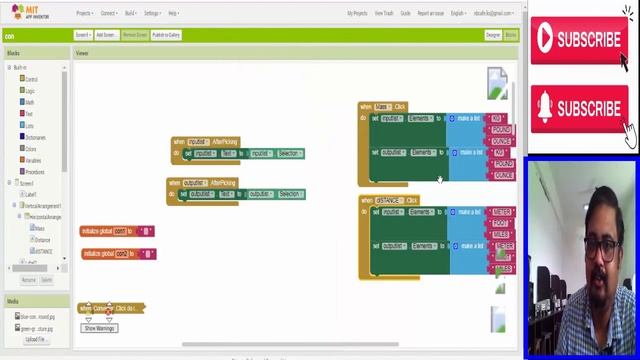Click the Remove Screen button
The height and width of the screenshot is (360, 640).
(x=135, y=35)
